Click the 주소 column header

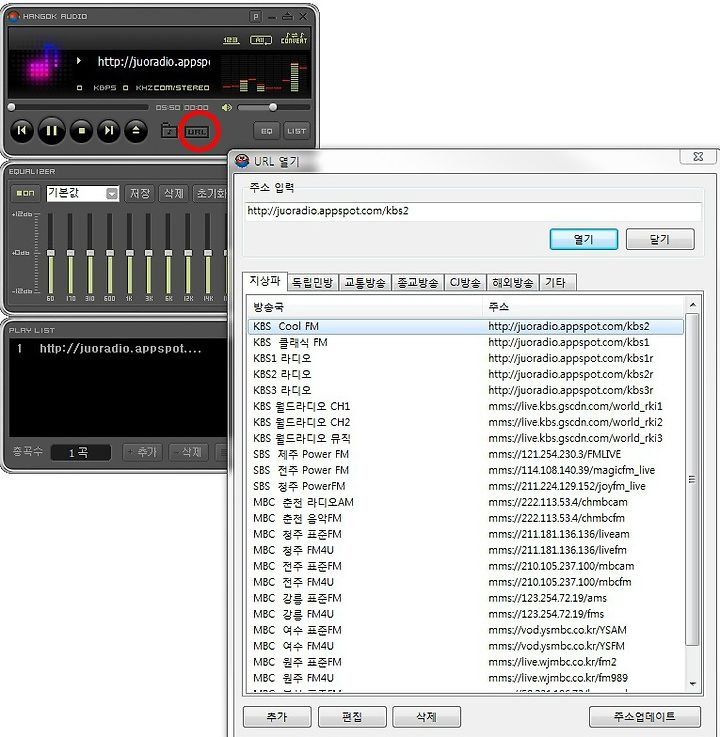coord(584,307)
